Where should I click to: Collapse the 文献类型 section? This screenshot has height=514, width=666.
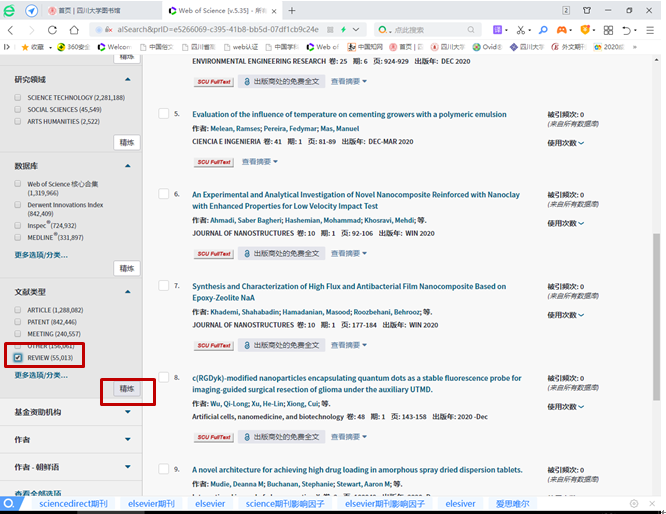(x=127, y=292)
